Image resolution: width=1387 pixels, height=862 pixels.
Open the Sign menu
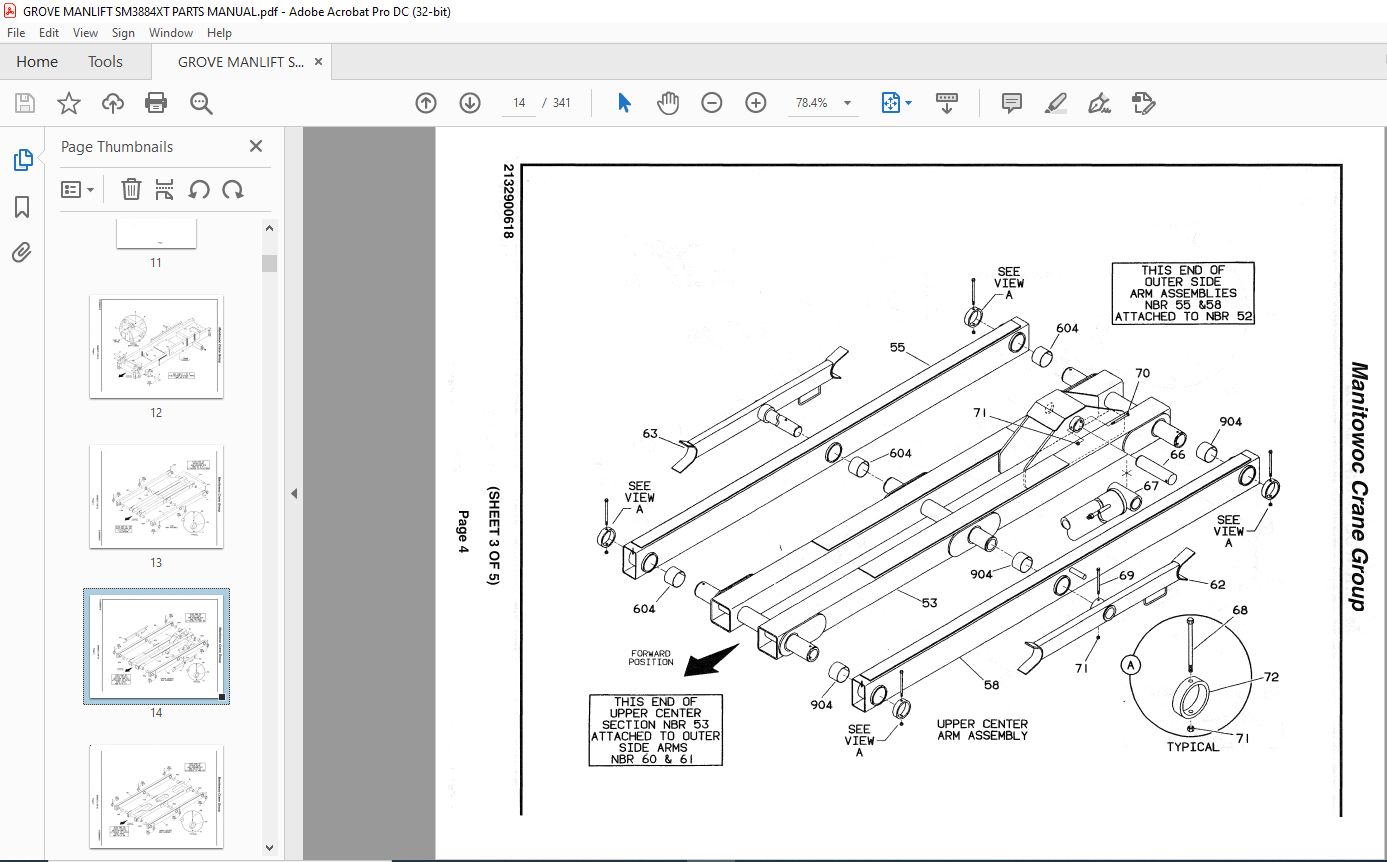click(x=124, y=33)
